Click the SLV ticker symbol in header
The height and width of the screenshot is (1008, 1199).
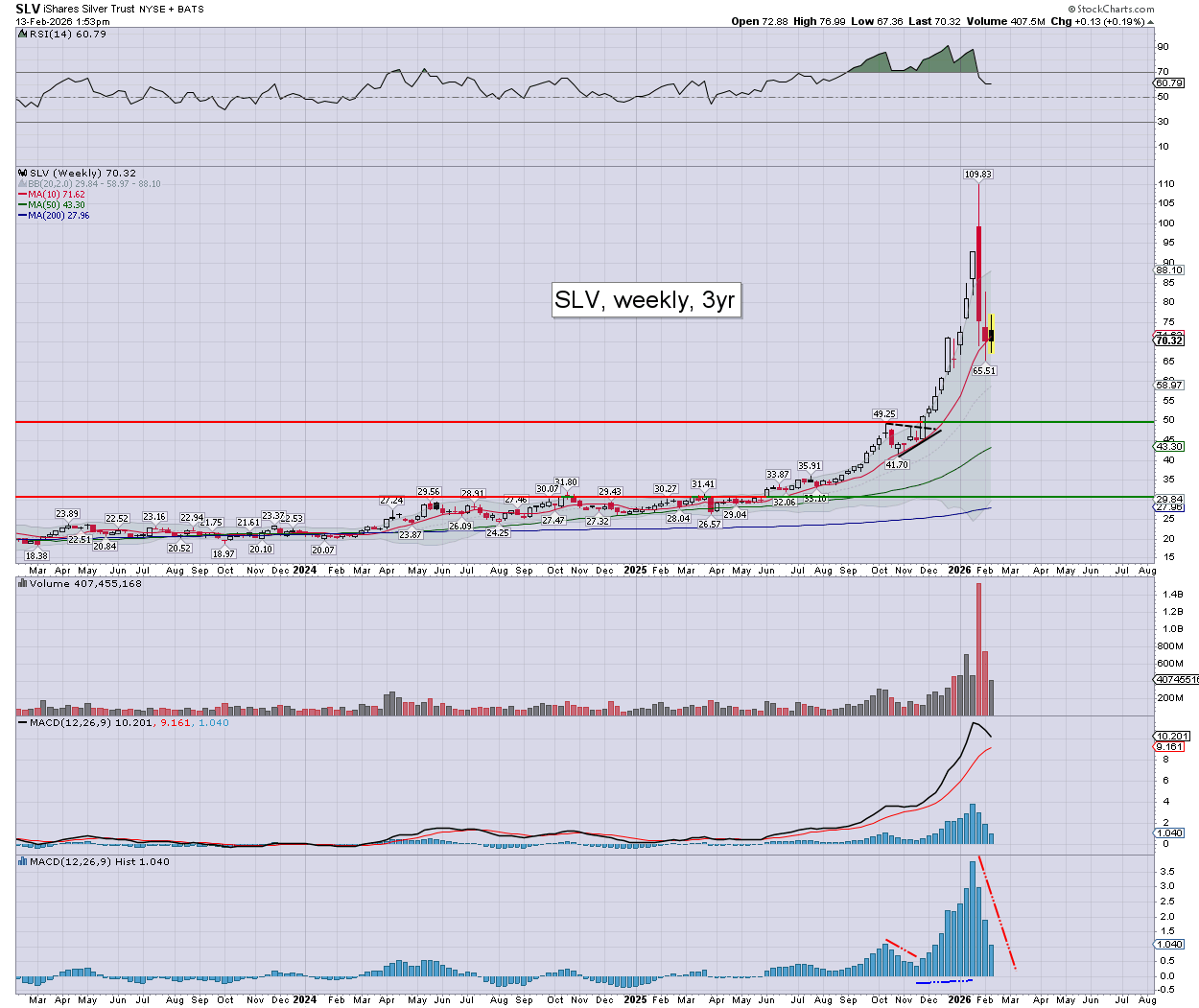[27, 9]
